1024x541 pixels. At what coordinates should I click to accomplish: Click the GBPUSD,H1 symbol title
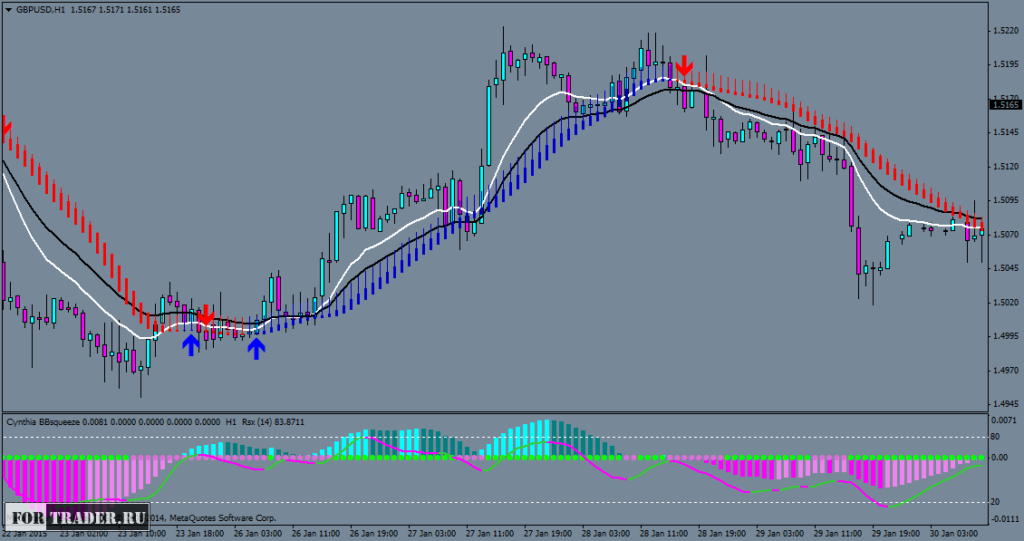point(44,9)
